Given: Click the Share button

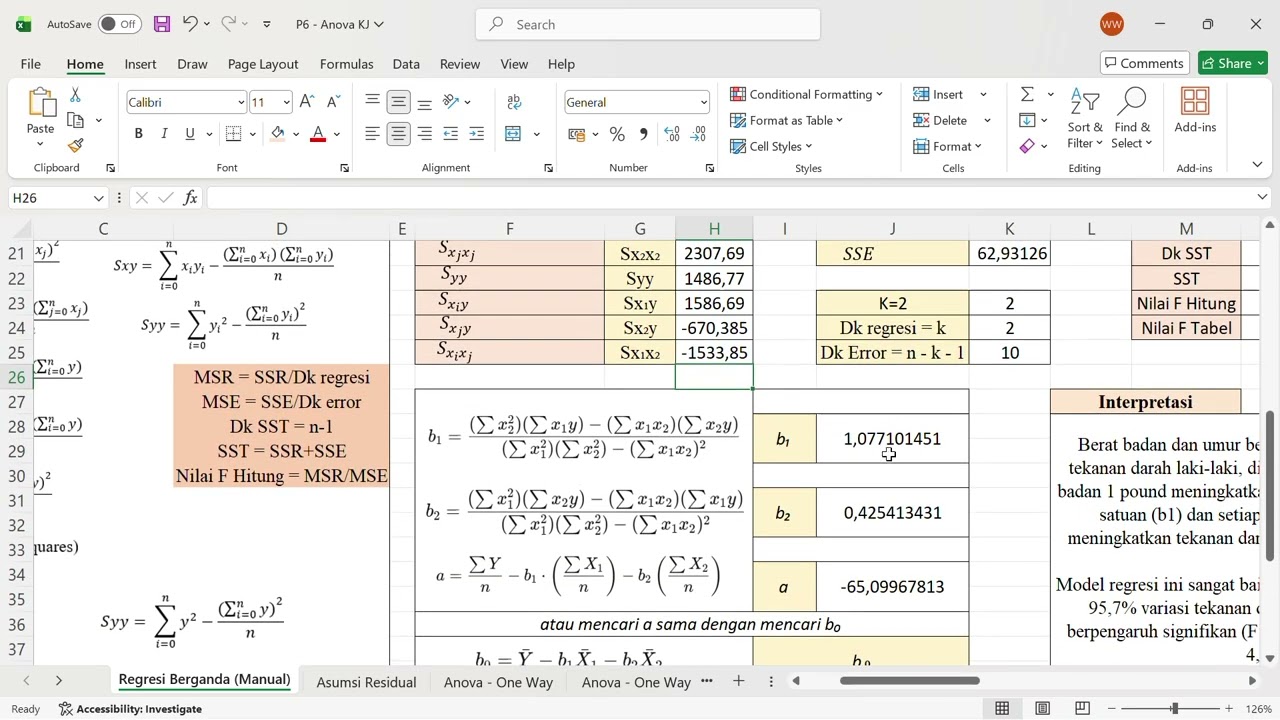Looking at the screenshot, I should [x=1233, y=63].
